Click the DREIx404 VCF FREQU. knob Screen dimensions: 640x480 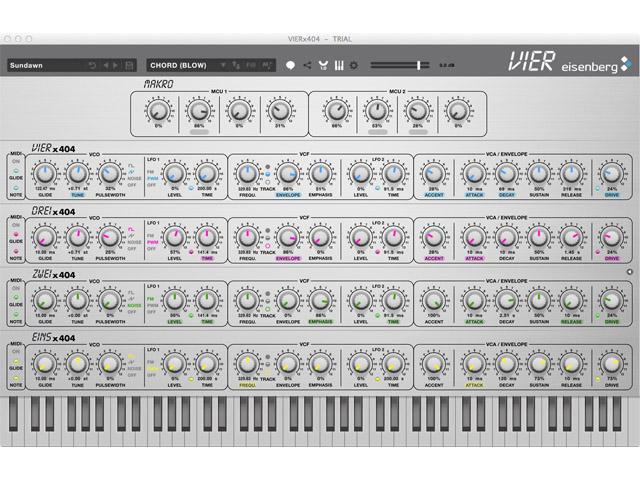pos(247,237)
